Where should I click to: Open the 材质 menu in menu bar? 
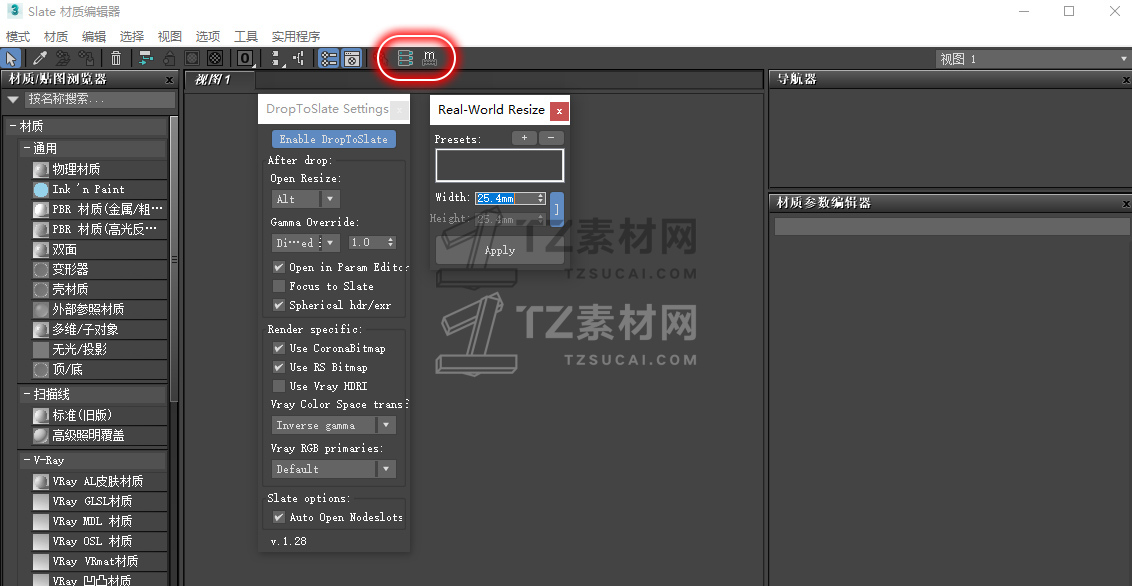tap(56, 37)
